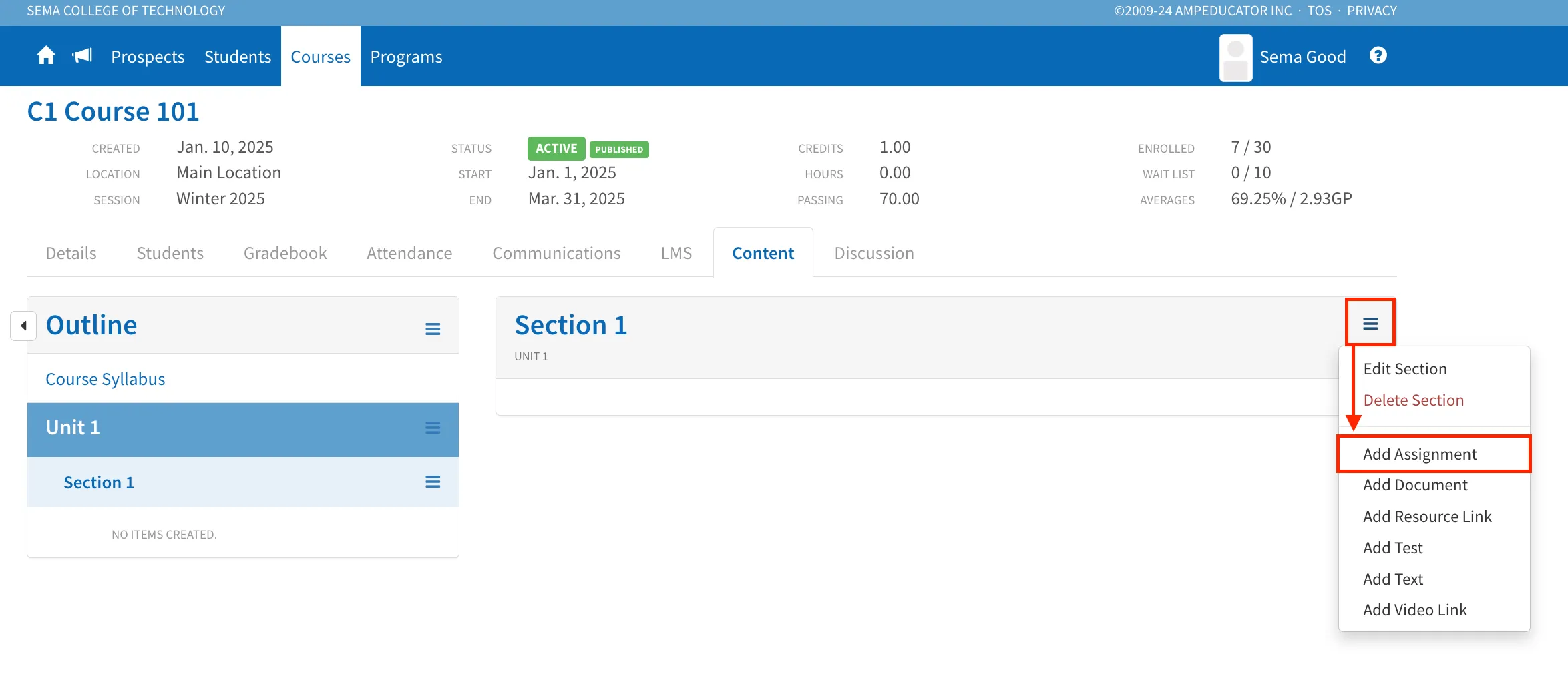Click the Sema Good user avatar
Screen dimensions: 1568x674
click(x=1235, y=58)
